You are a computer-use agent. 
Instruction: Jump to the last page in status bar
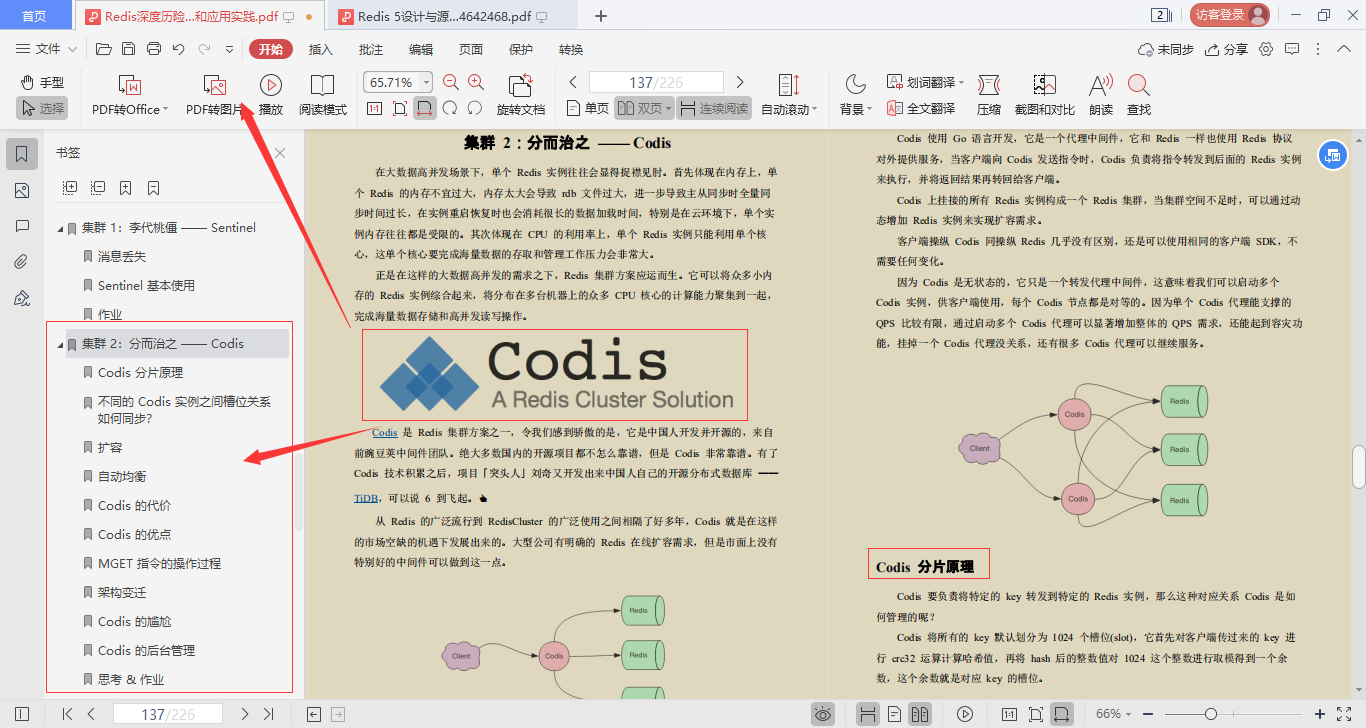[268, 714]
